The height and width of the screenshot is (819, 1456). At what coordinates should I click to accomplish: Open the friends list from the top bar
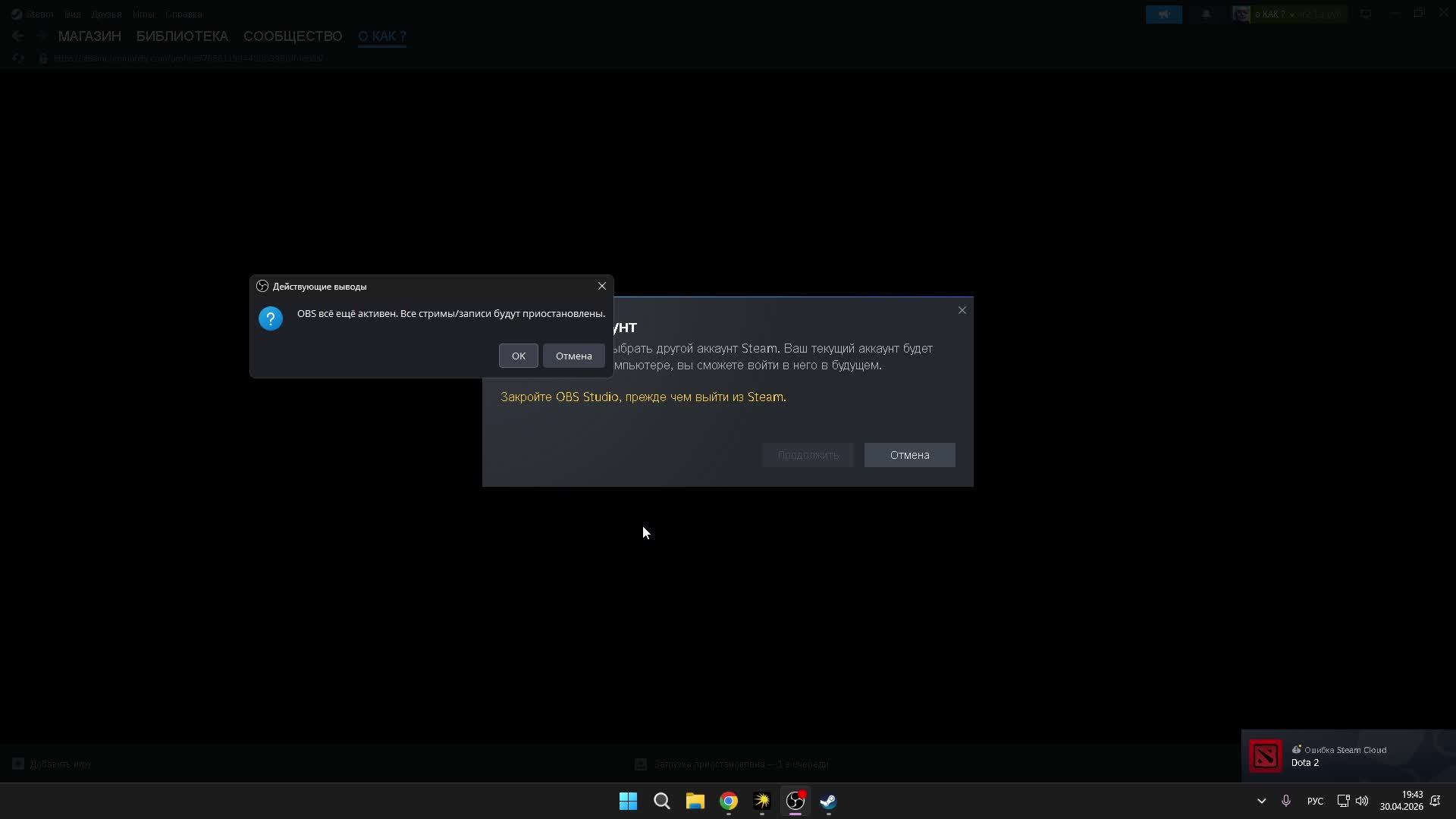point(1163,14)
